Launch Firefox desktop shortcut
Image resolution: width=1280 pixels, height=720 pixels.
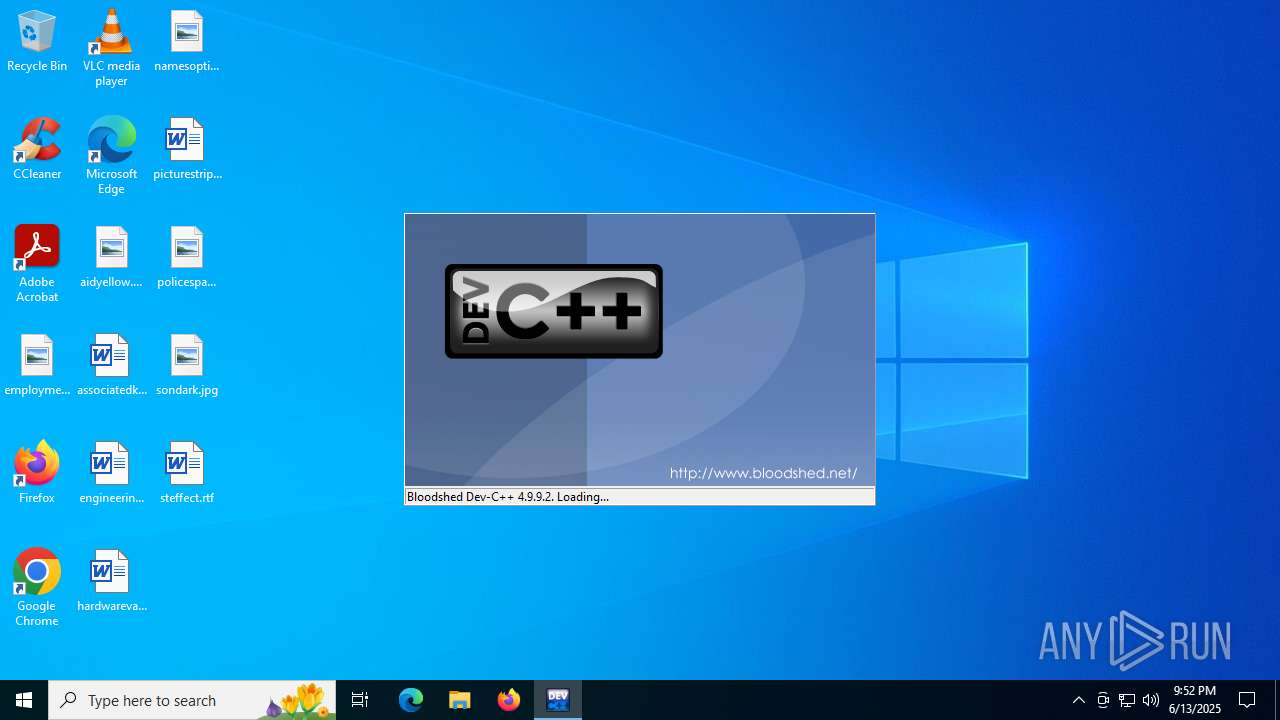37,473
